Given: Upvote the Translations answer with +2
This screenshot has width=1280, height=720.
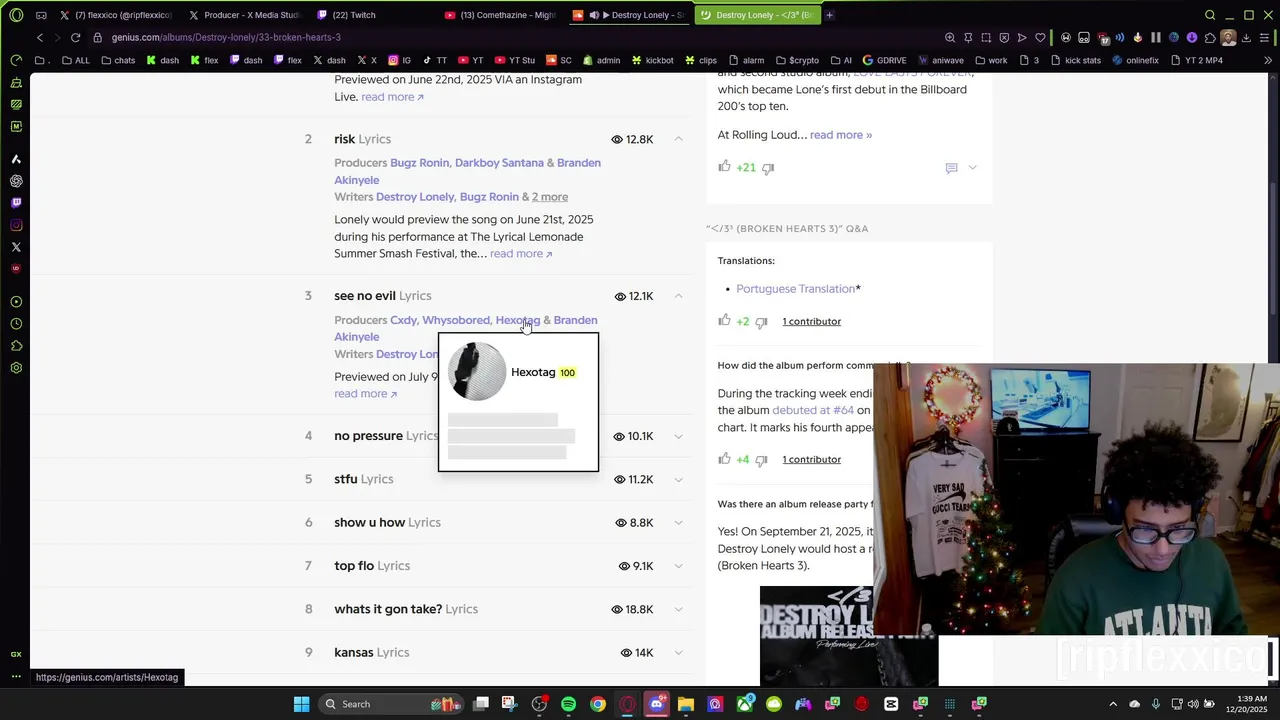Looking at the screenshot, I should point(724,321).
